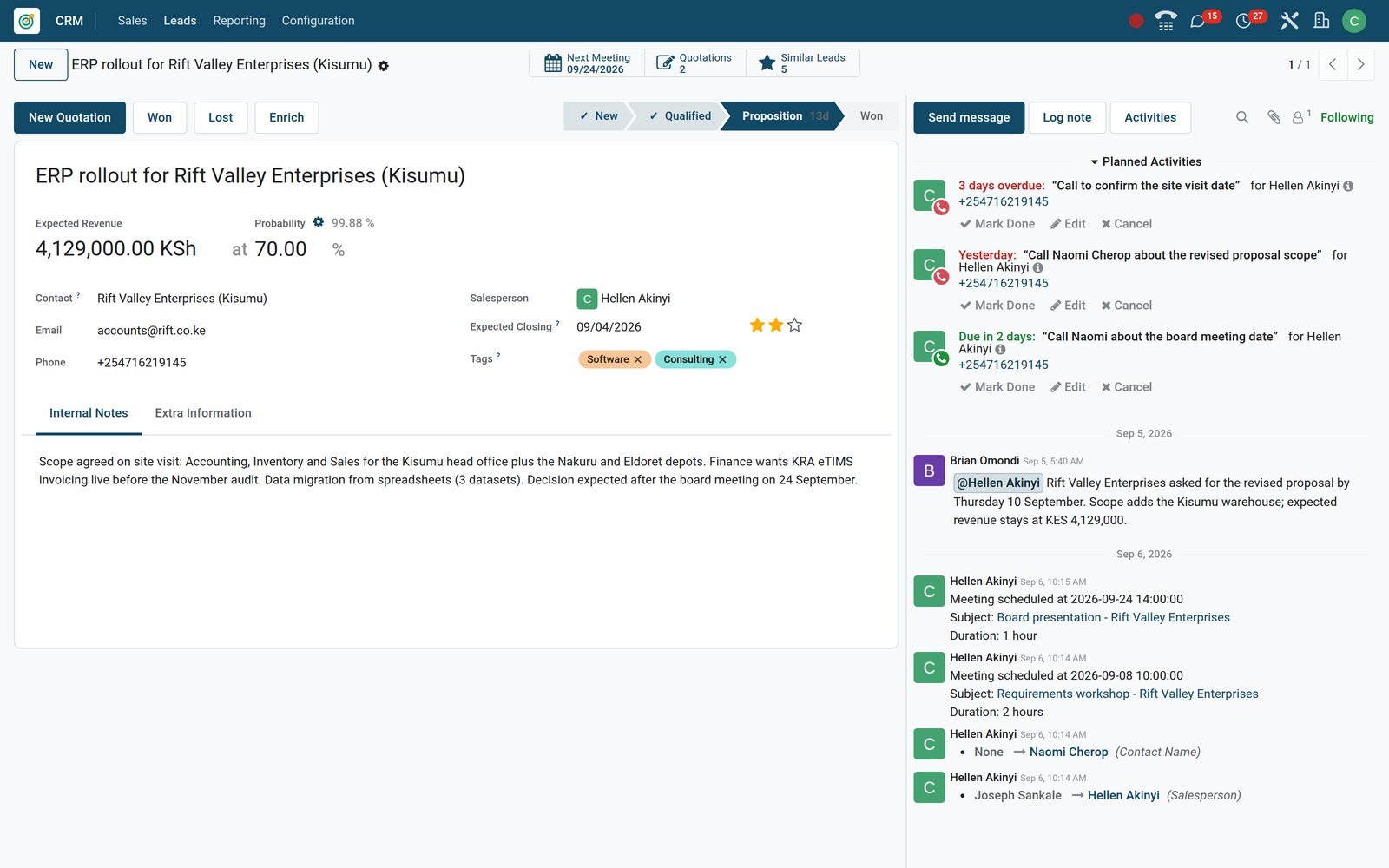Open the Salesperson Hellen Akinyi field
This screenshot has height=868, width=1389.
[635, 299]
